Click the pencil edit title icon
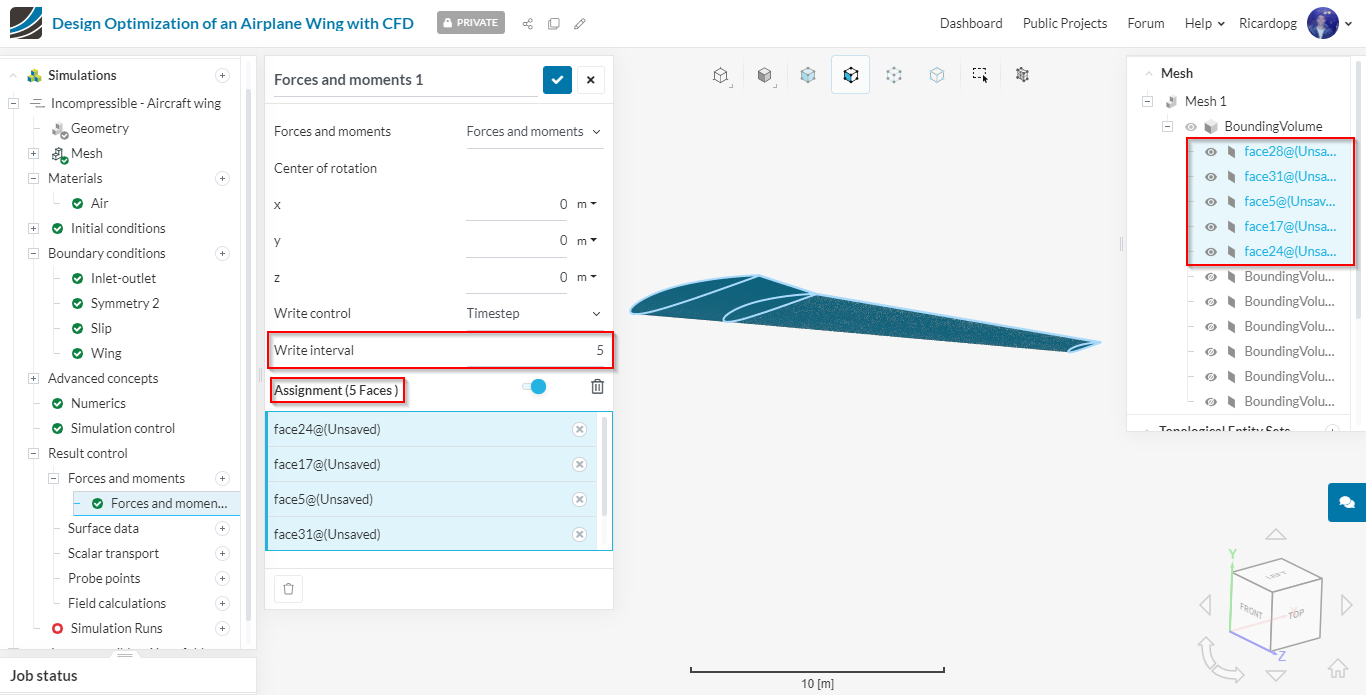1366x695 pixels. [x=580, y=23]
